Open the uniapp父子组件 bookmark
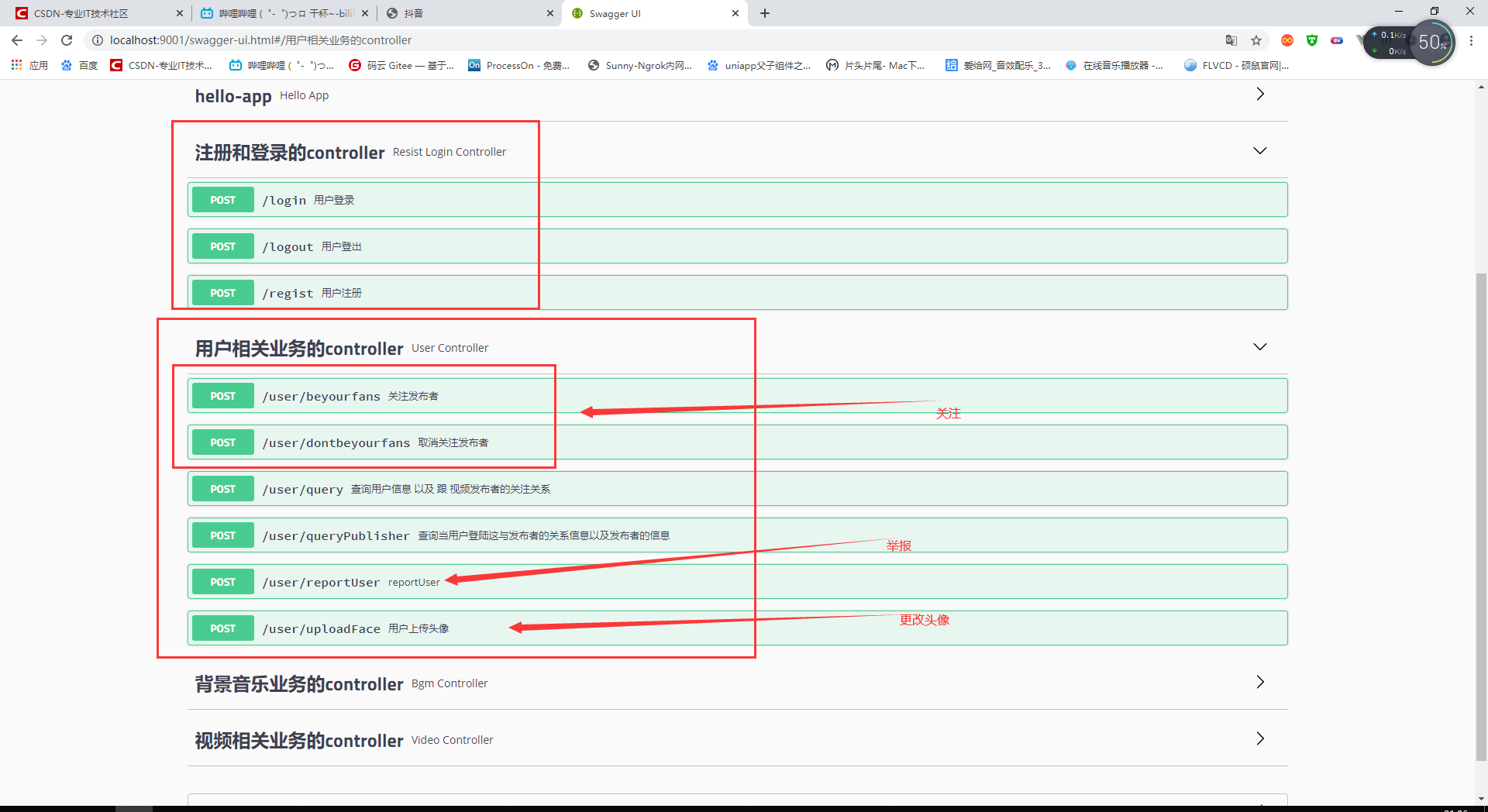The height and width of the screenshot is (812, 1488). click(x=759, y=65)
